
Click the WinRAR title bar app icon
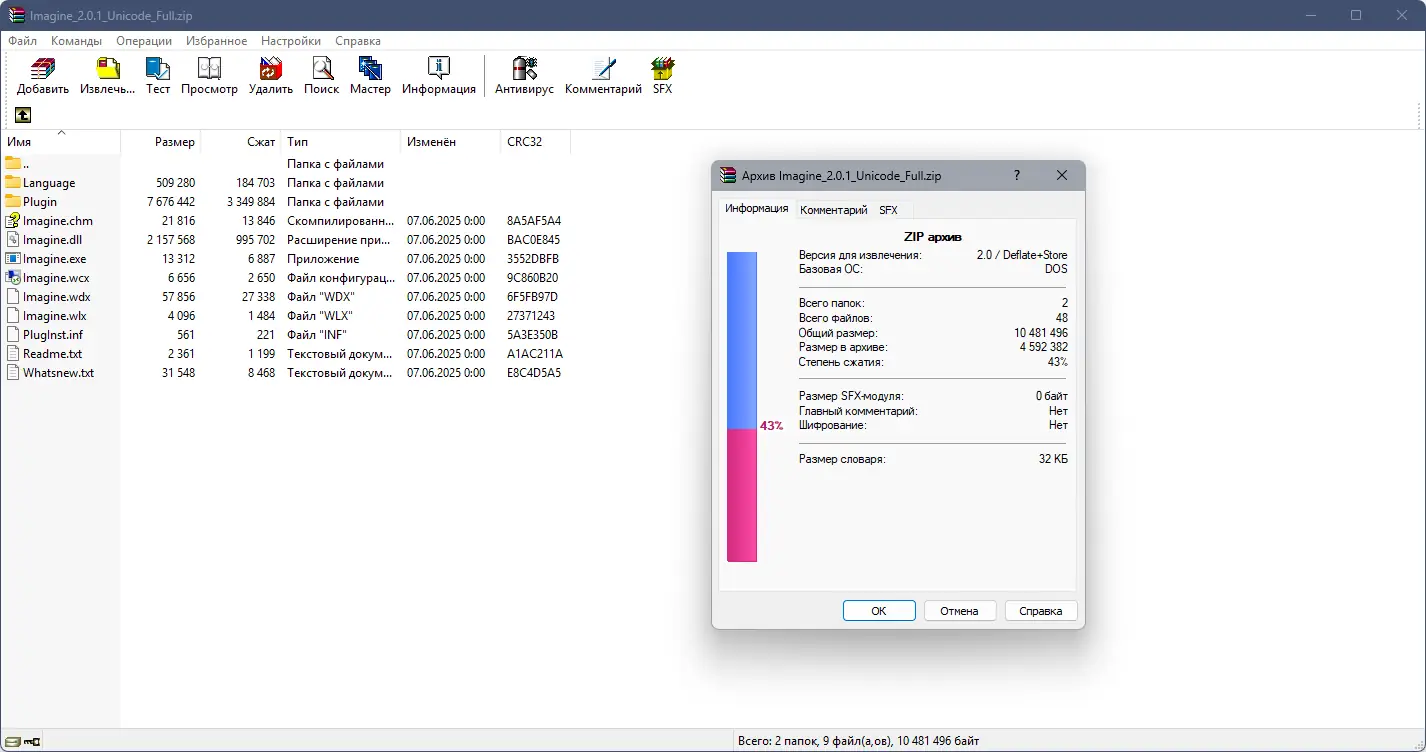15,15
